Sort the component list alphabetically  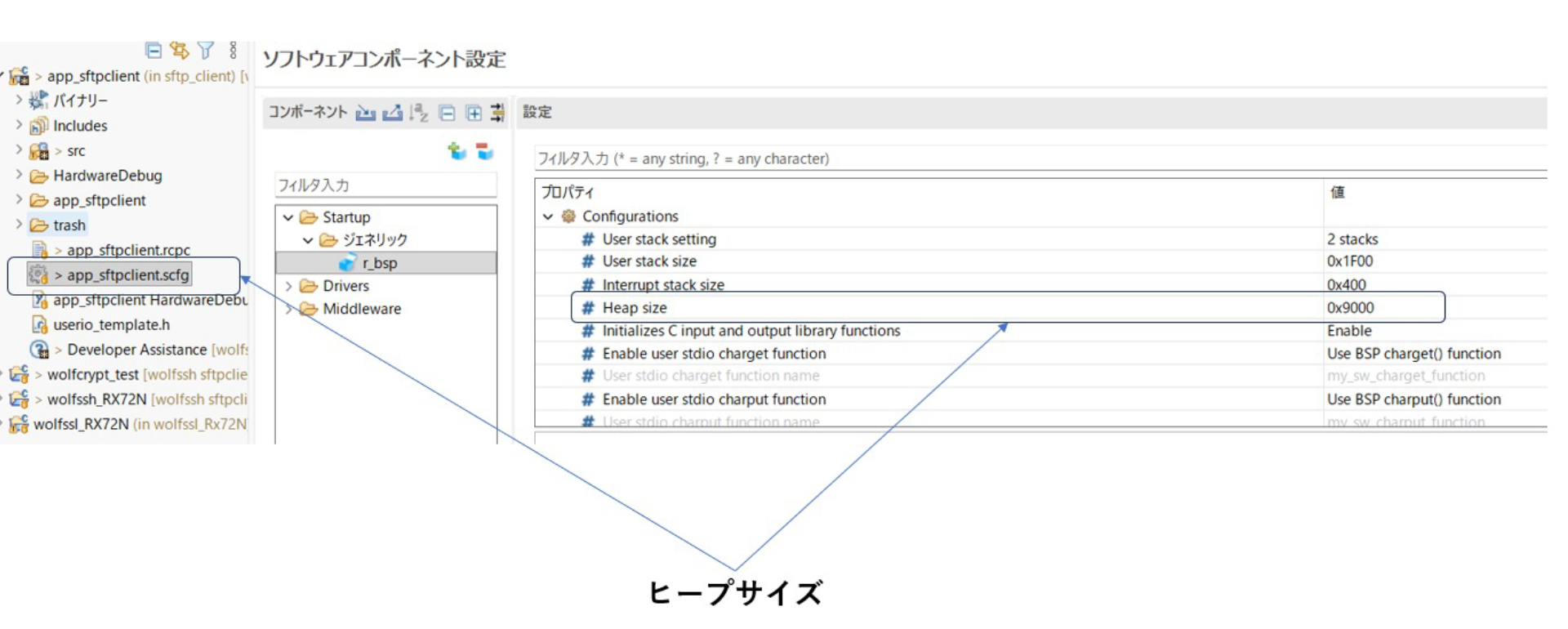419,113
